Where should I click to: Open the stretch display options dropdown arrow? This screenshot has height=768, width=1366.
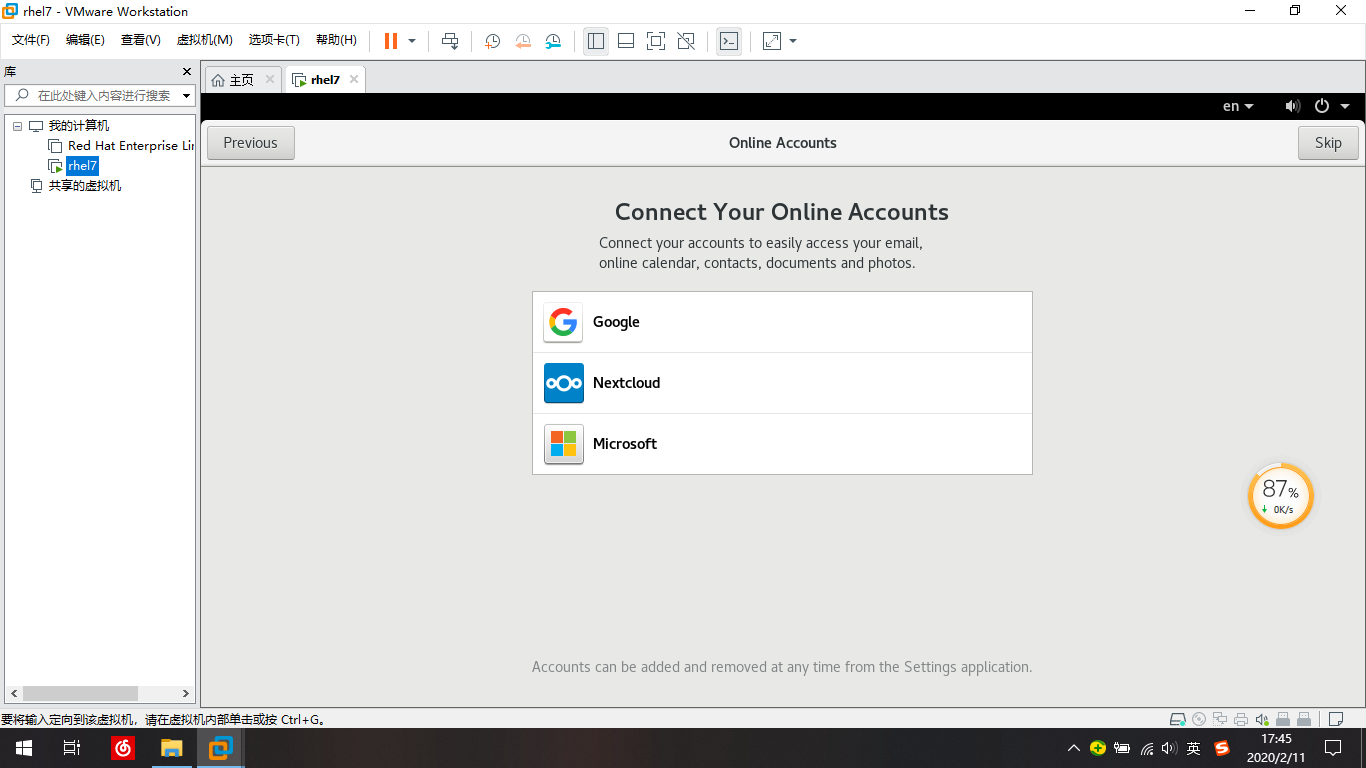[x=793, y=41]
